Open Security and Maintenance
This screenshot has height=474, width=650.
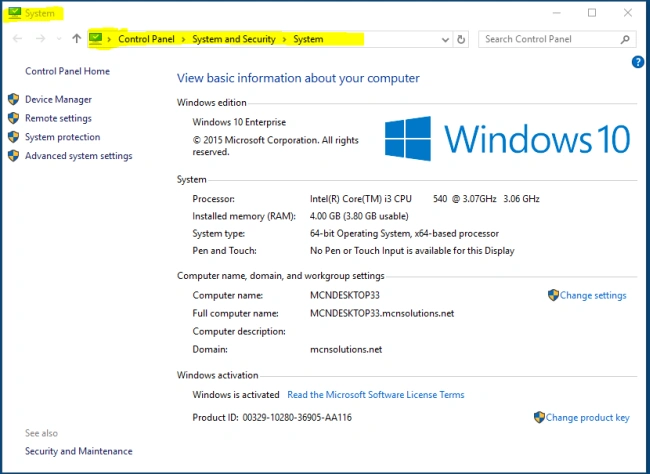click(79, 451)
